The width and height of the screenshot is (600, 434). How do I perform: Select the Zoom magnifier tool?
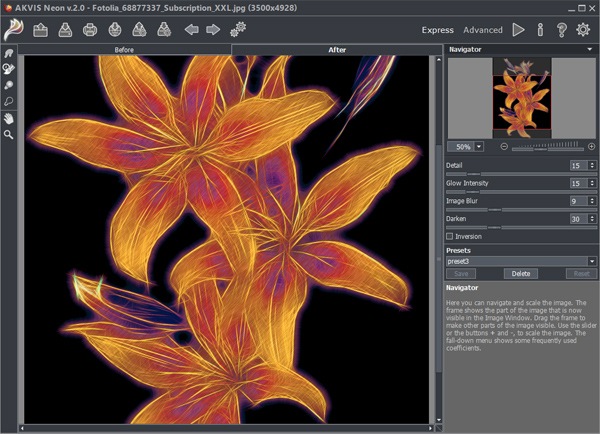(x=9, y=134)
